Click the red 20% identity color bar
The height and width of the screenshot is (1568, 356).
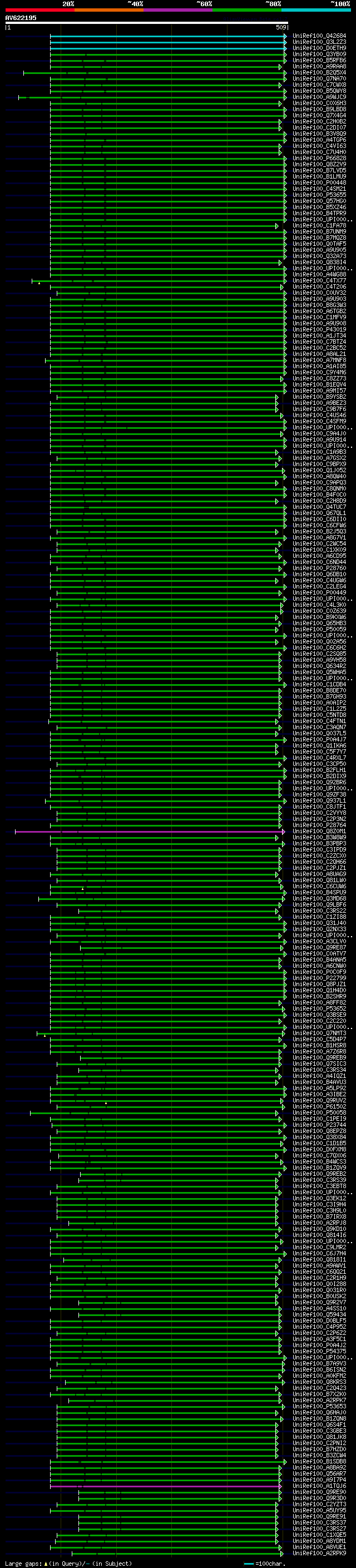(39, 10)
